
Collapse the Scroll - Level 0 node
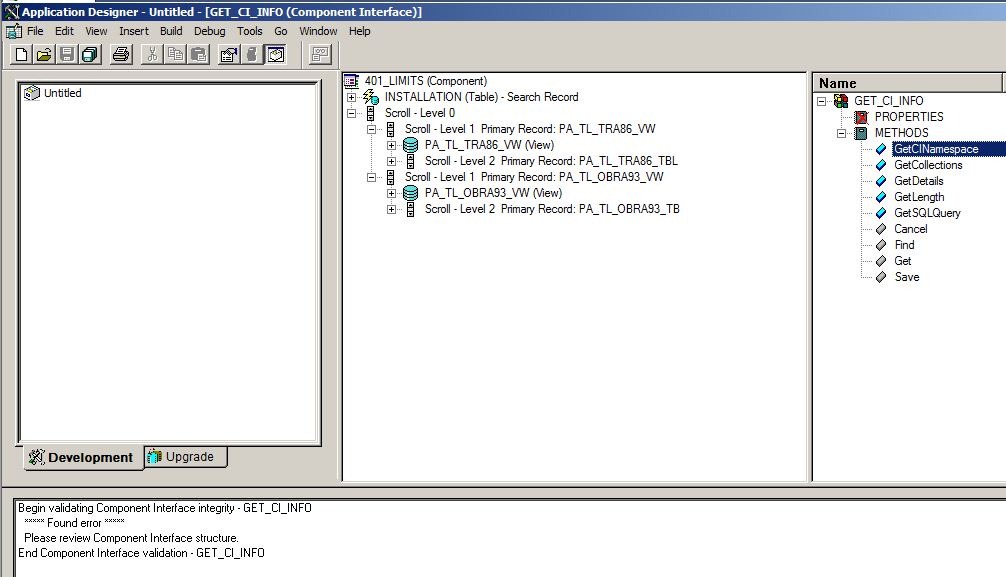[x=351, y=114]
